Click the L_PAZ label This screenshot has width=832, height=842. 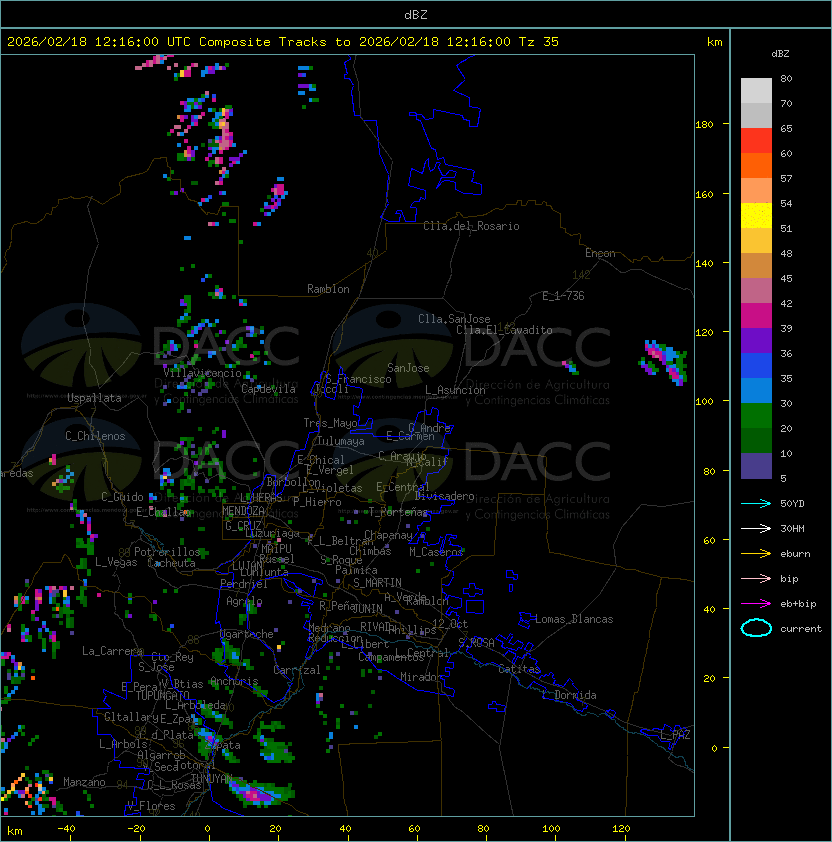[x=675, y=735]
